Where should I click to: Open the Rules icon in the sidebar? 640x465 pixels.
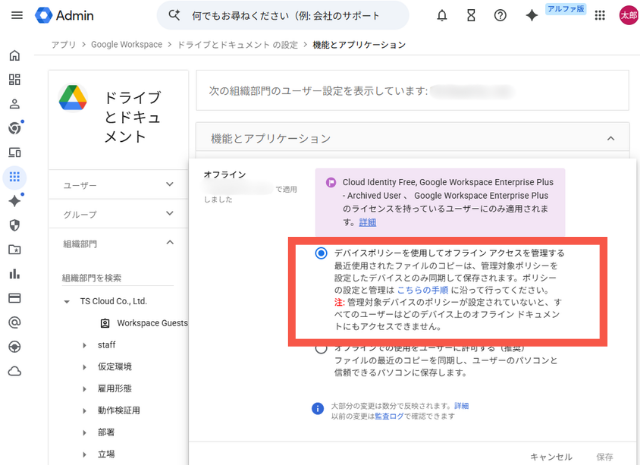tap(15, 347)
